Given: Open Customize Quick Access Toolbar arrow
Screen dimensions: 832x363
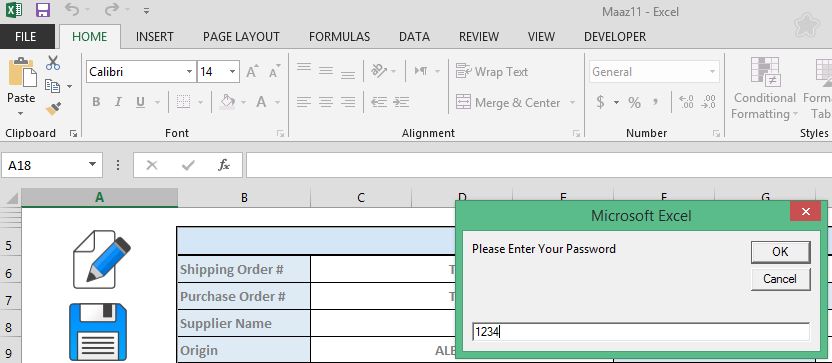Looking at the screenshot, I should pos(146,11).
